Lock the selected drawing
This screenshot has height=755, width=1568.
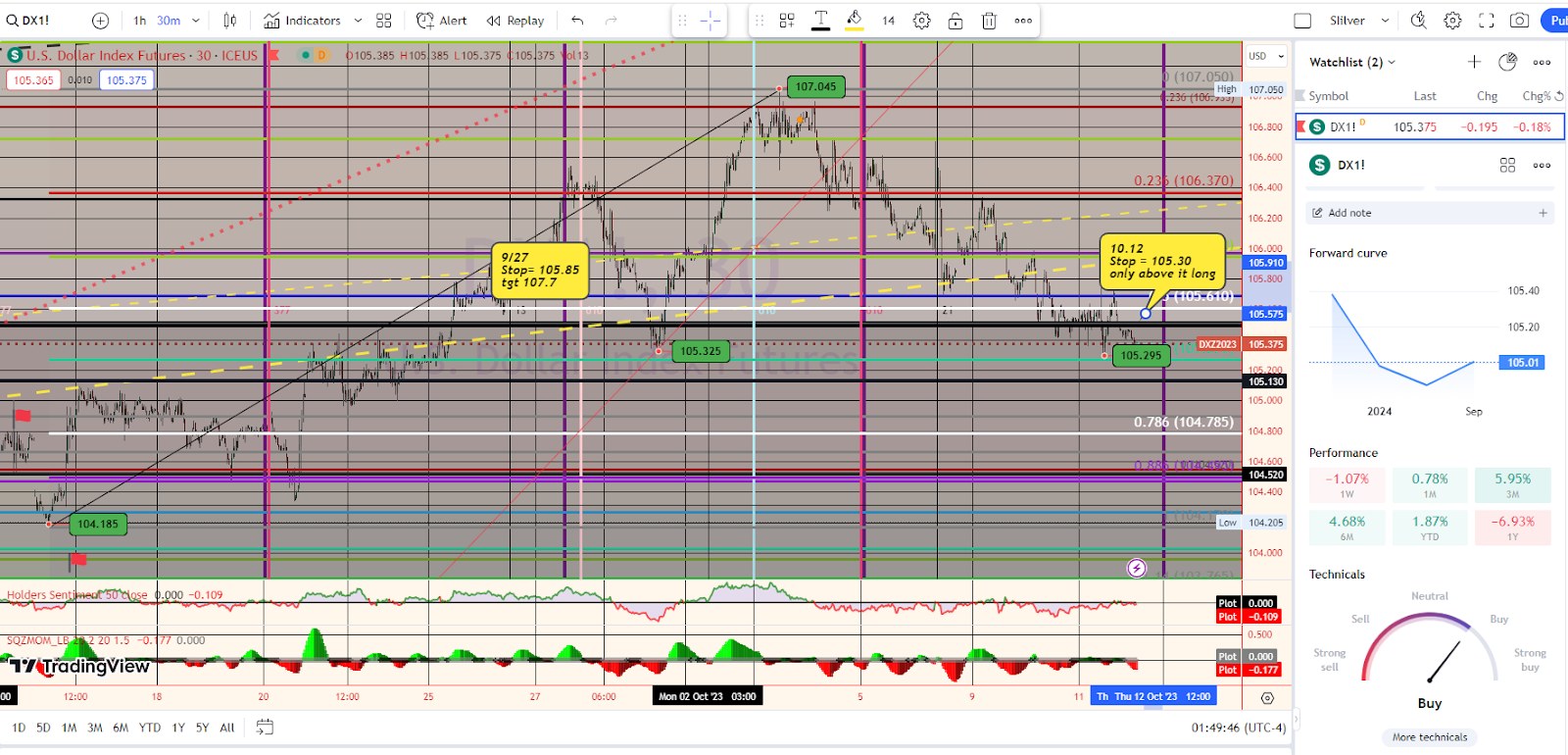[955, 21]
